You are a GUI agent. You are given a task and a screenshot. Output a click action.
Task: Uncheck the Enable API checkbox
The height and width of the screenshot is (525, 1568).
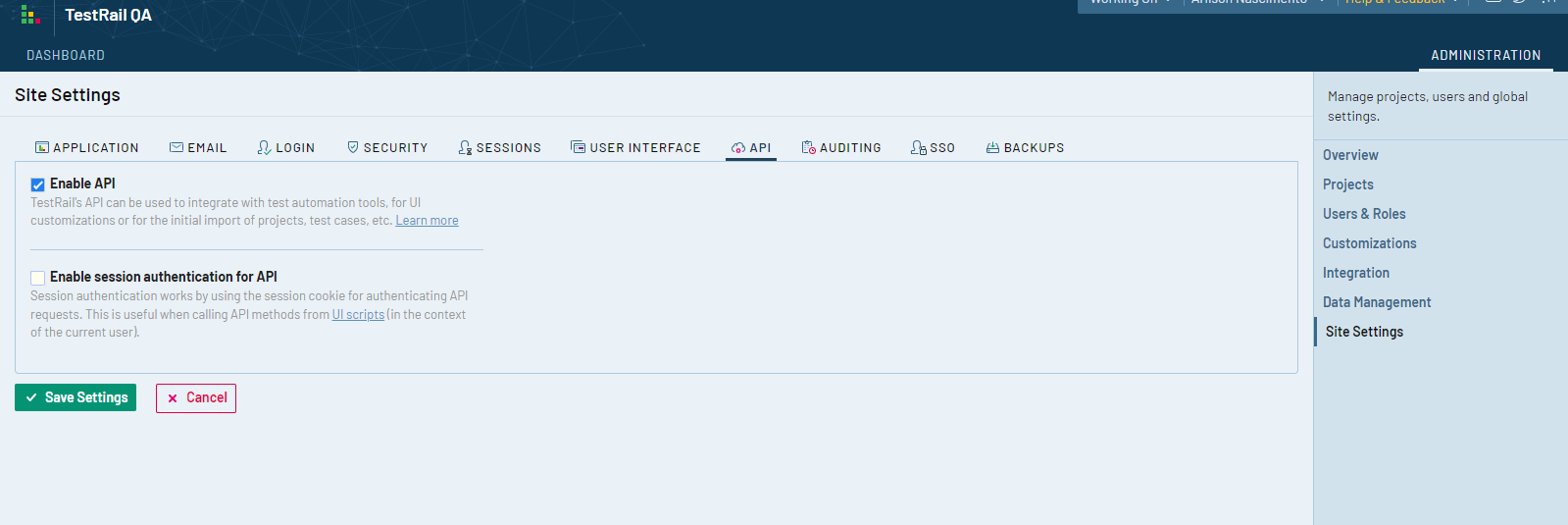click(x=37, y=184)
